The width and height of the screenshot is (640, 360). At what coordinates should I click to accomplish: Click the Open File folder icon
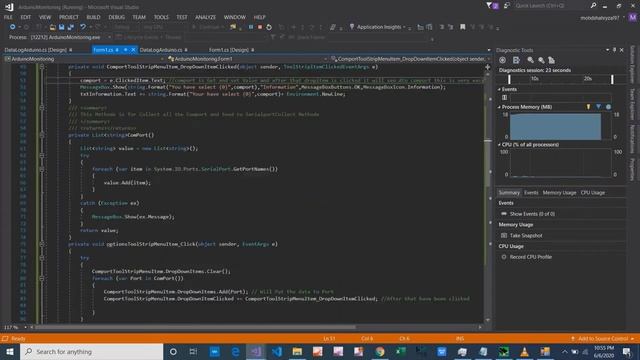click(x=52, y=27)
